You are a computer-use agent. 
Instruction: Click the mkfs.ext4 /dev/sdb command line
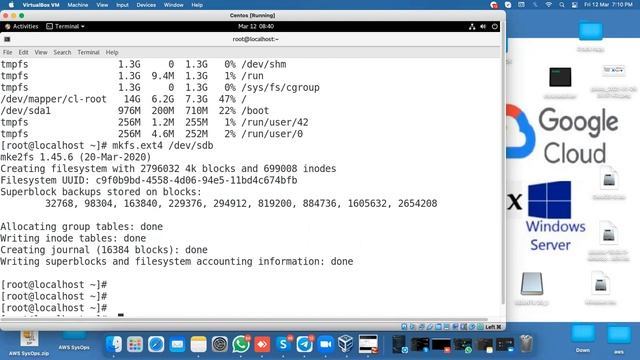[107, 145]
